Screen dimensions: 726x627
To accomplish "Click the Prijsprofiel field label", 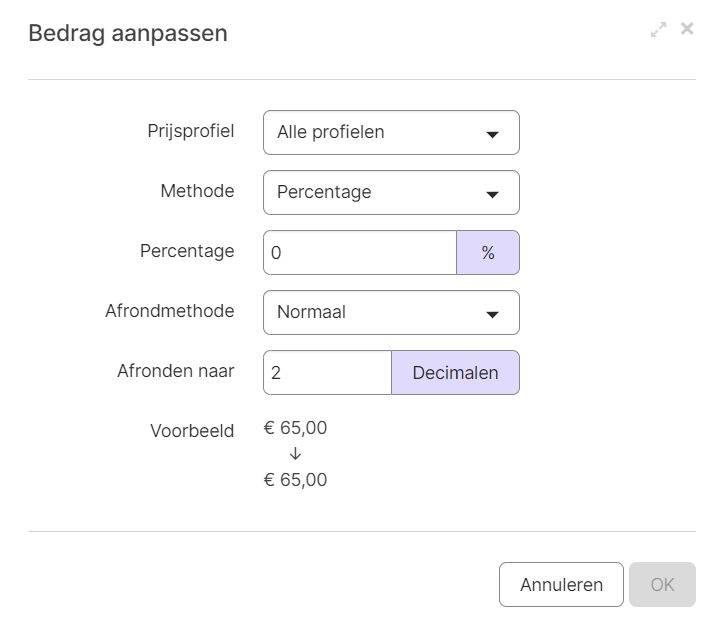I will [191, 131].
